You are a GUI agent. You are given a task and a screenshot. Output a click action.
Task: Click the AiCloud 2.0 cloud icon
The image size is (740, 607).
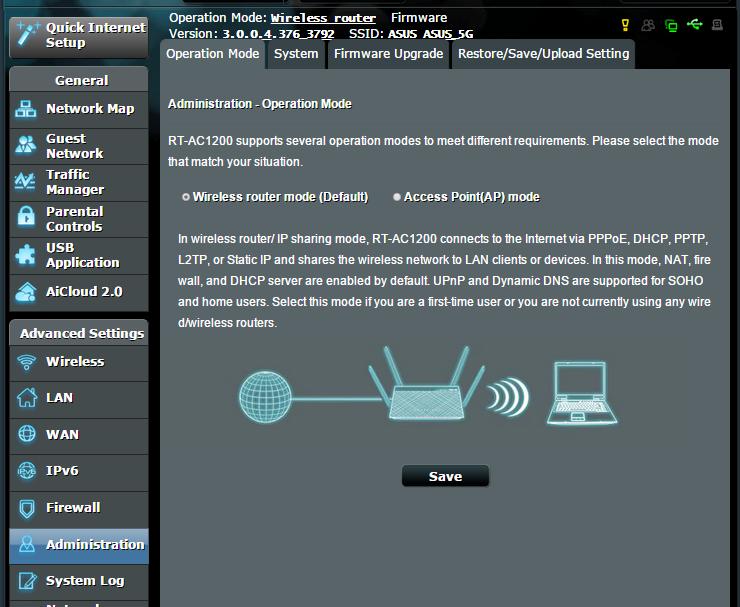(x=25, y=292)
